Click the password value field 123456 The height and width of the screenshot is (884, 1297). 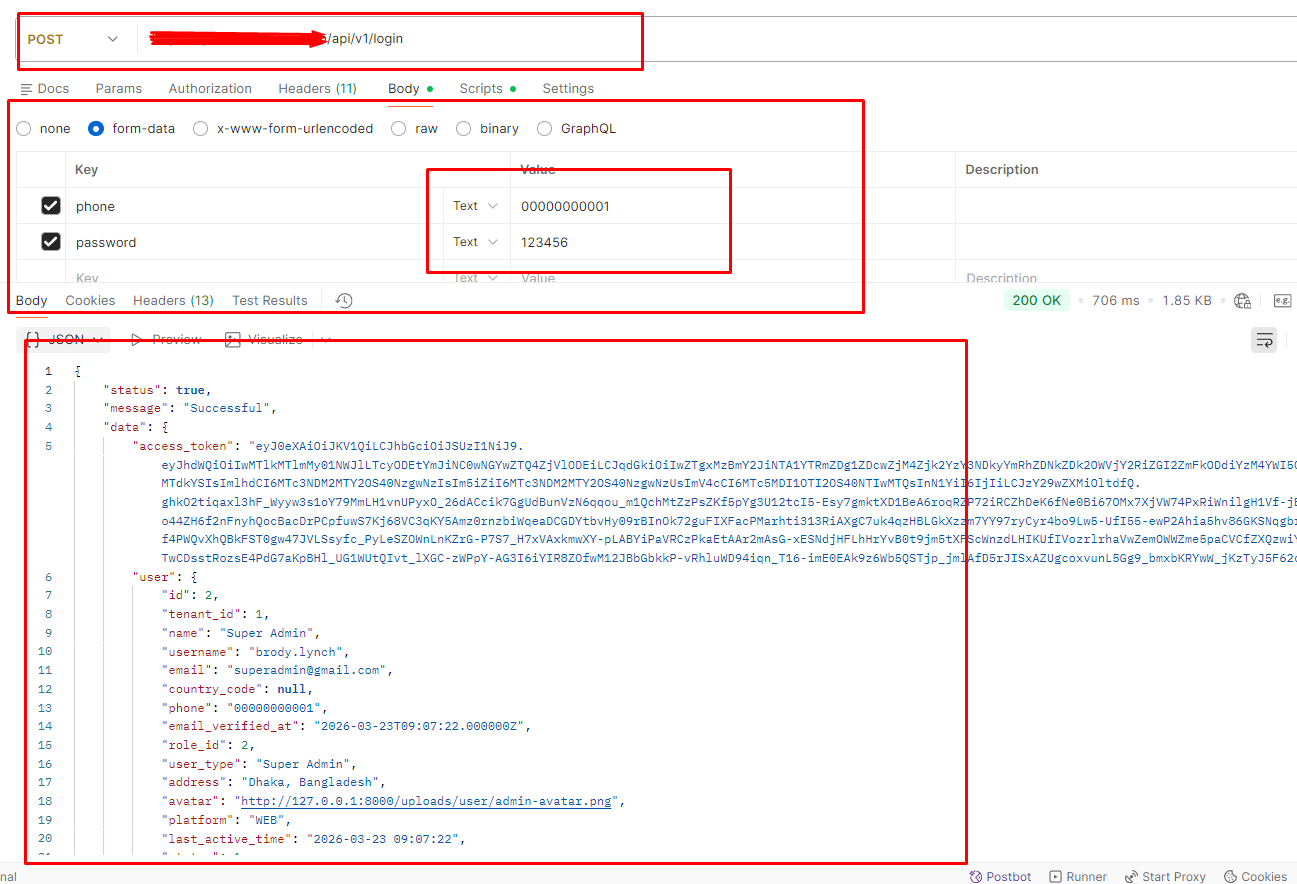[545, 242]
